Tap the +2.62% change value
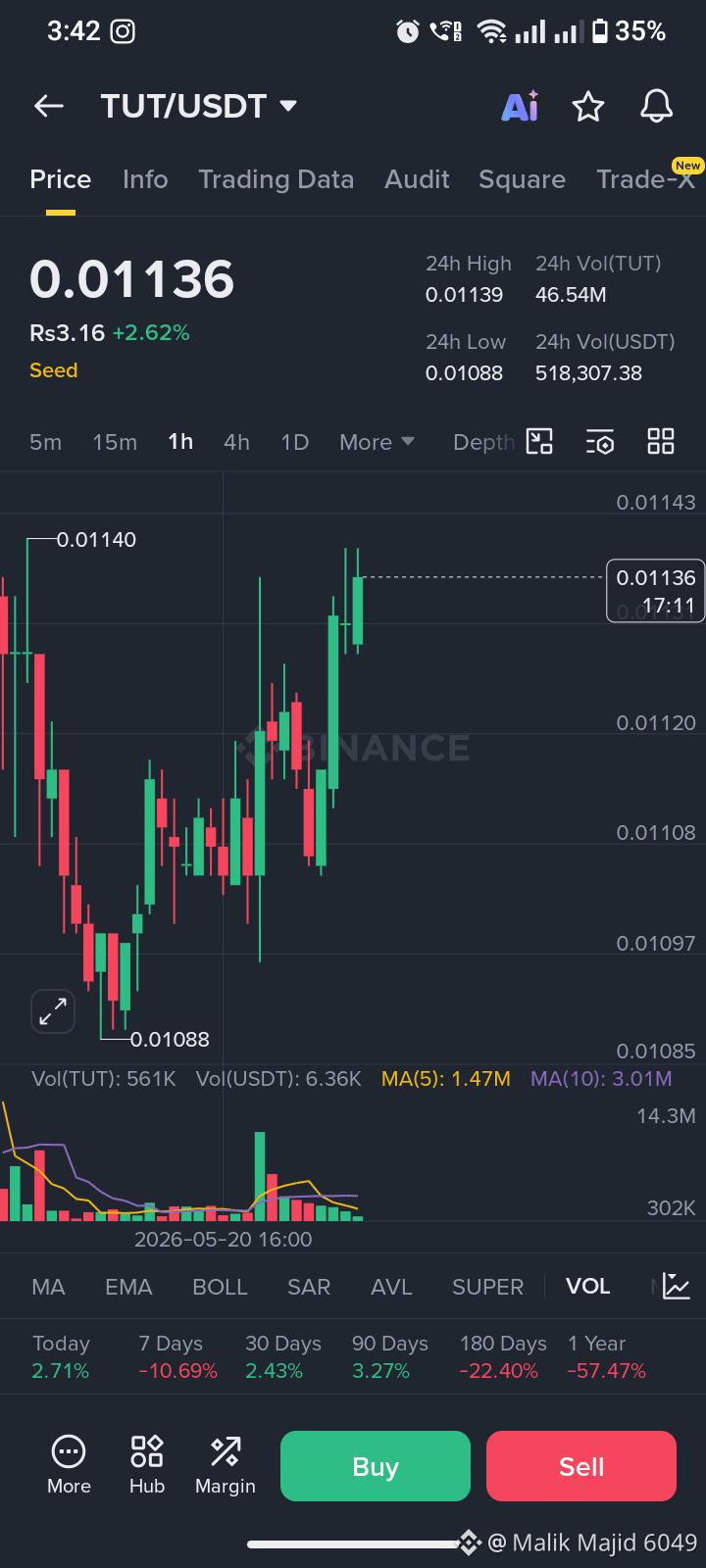Viewport: 706px width, 1568px height. [x=151, y=333]
